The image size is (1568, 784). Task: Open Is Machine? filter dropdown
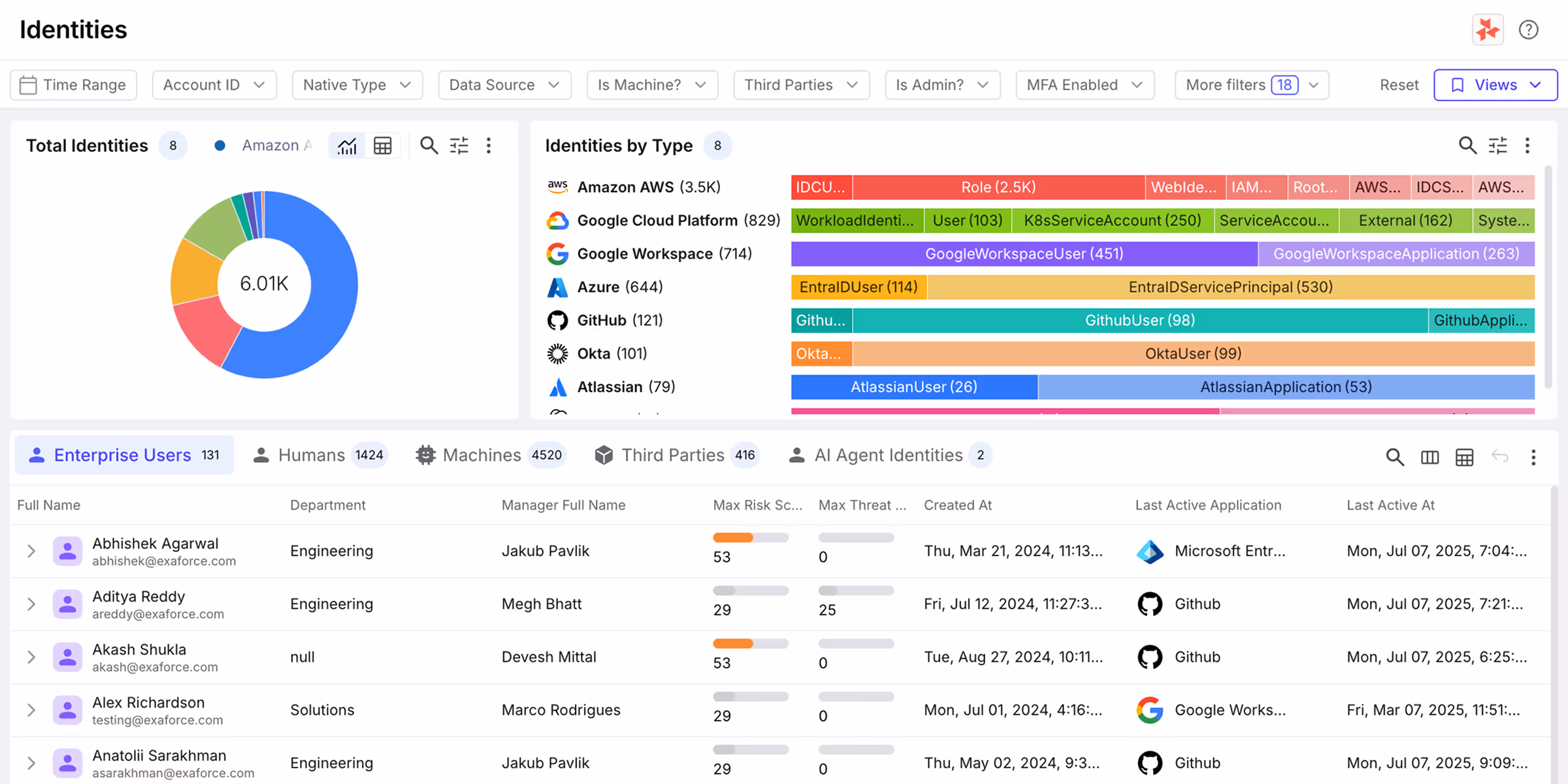click(x=652, y=85)
